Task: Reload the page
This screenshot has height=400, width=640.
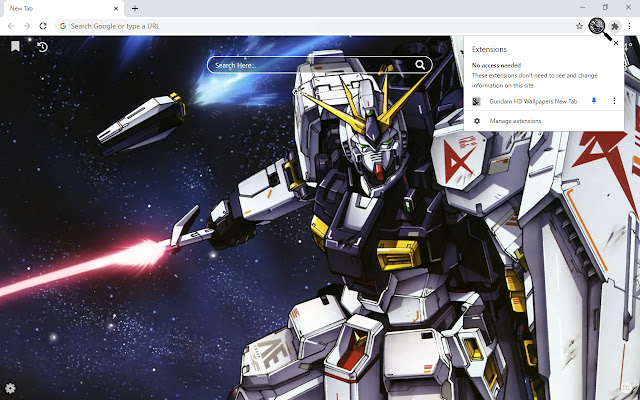Action: click(x=43, y=26)
